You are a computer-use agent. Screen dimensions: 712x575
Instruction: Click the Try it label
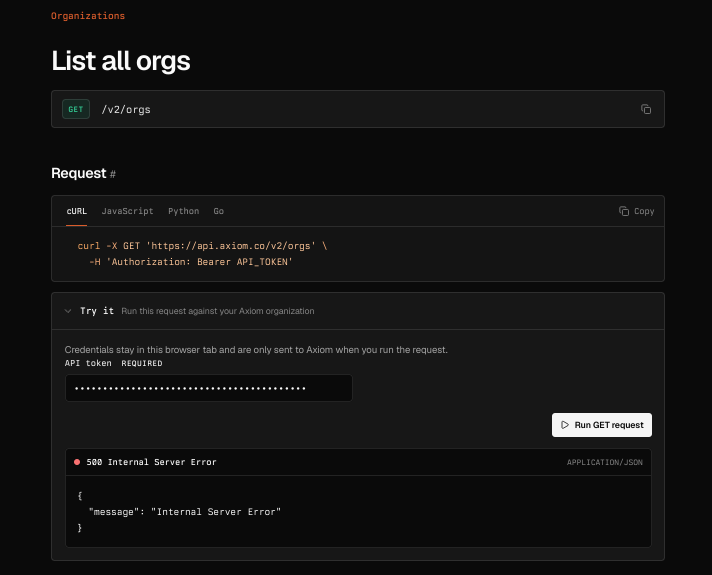pos(97,311)
